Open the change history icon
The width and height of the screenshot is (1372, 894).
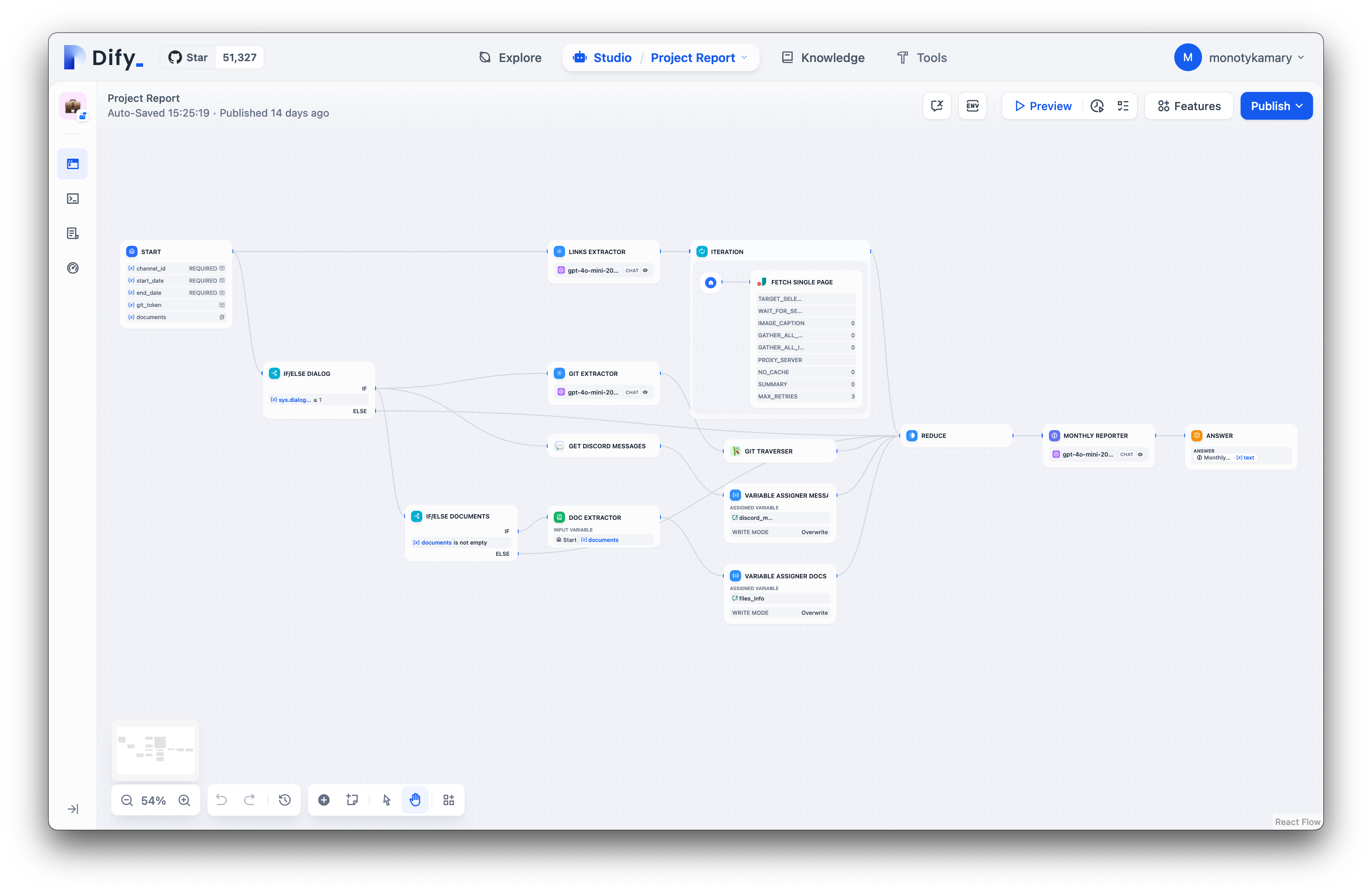285,800
